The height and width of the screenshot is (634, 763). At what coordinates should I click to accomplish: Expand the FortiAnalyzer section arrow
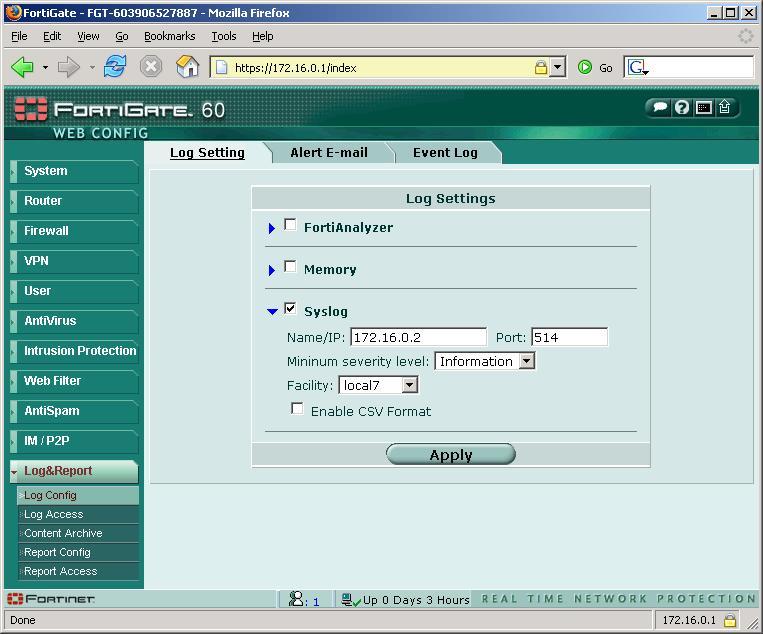pyautogui.click(x=272, y=228)
